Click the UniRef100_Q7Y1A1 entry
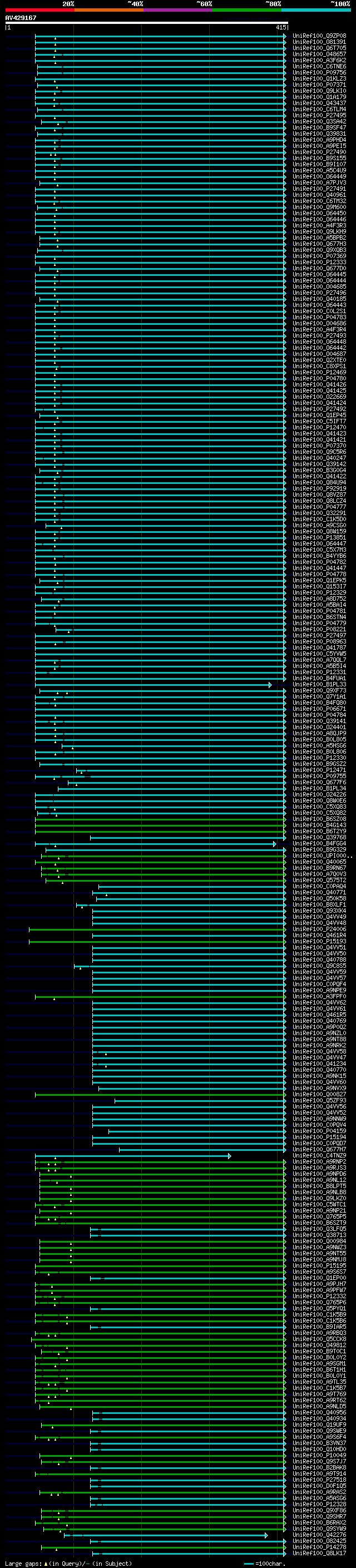 [x=319, y=696]
